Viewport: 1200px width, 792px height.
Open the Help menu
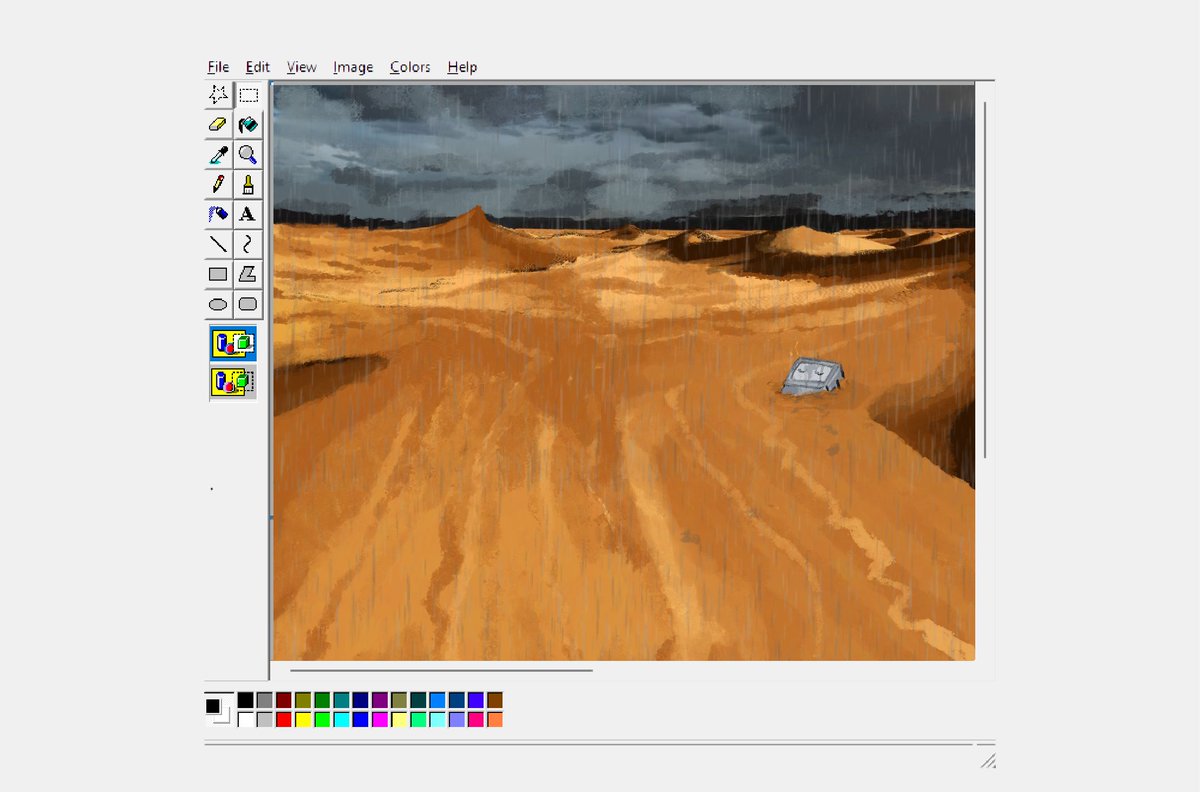(x=462, y=67)
